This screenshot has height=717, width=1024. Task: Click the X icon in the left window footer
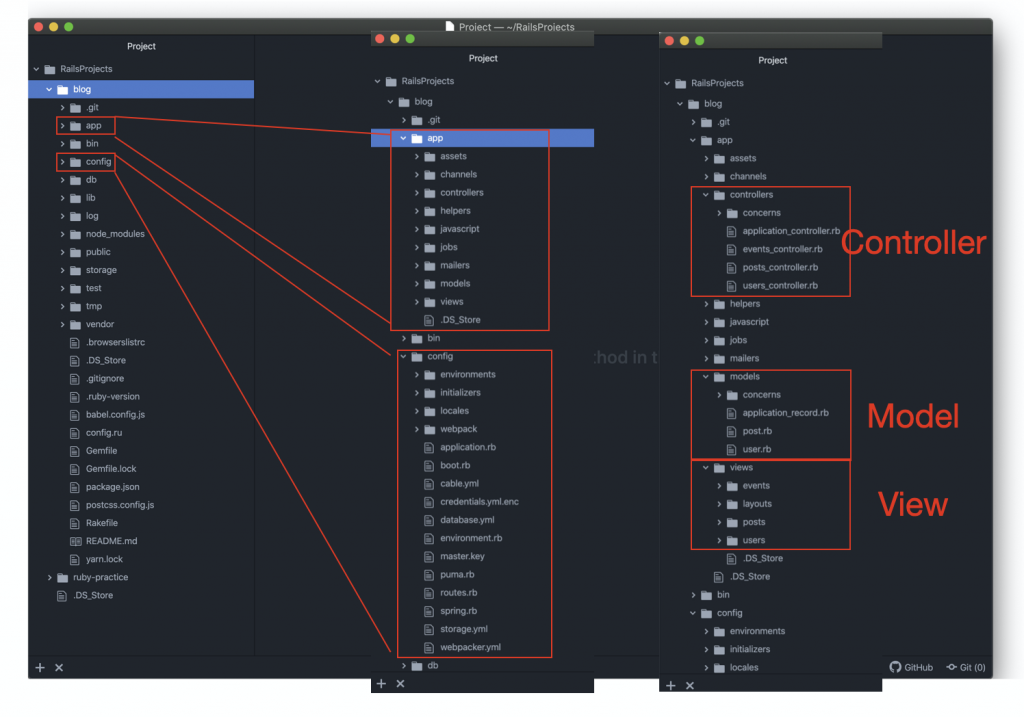[59, 667]
